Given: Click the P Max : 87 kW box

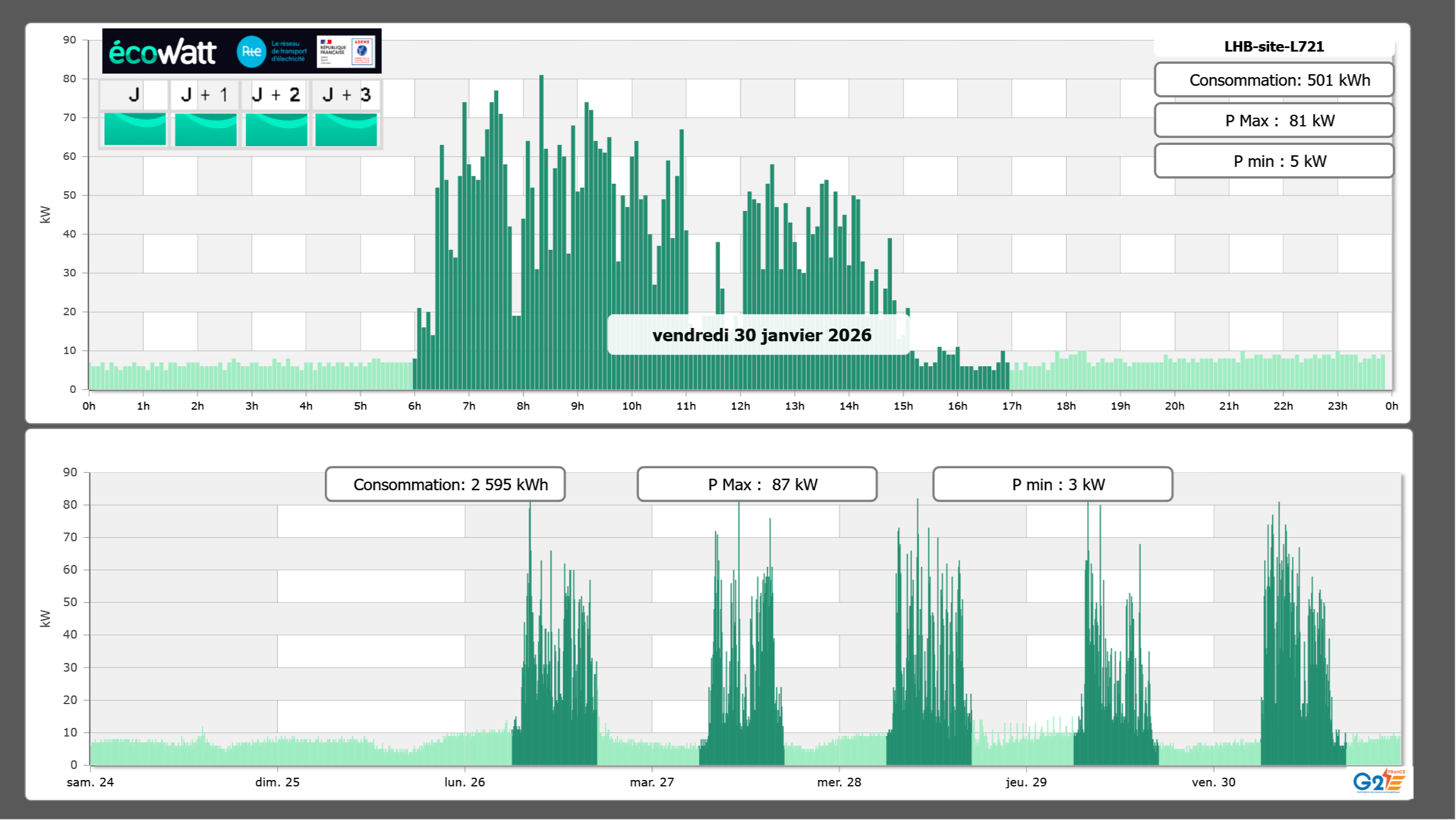Looking at the screenshot, I should pyautogui.click(x=757, y=484).
